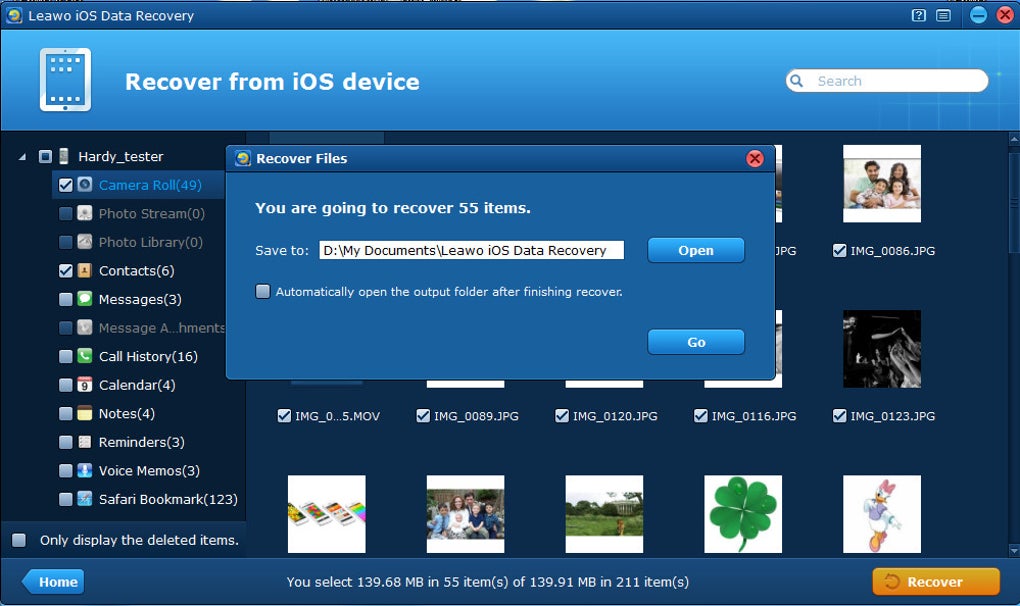Click the Photo Stream icon
Screen dimensions: 1020x606
[85, 213]
